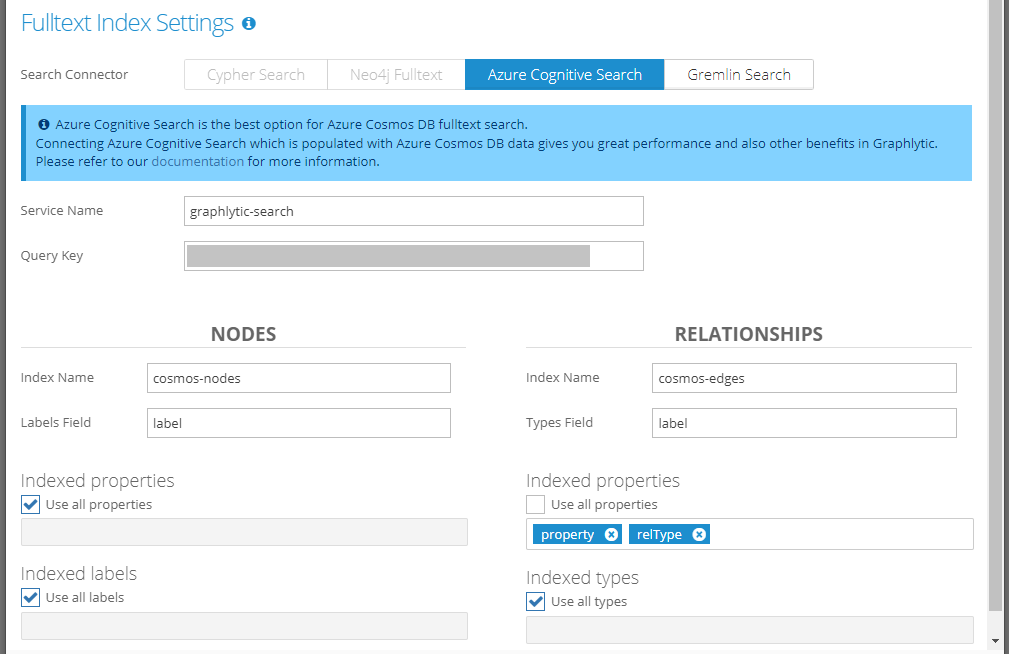Click the scrollbar down arrow
This screenshot has width=1009, height=654.
coord(995,640)
